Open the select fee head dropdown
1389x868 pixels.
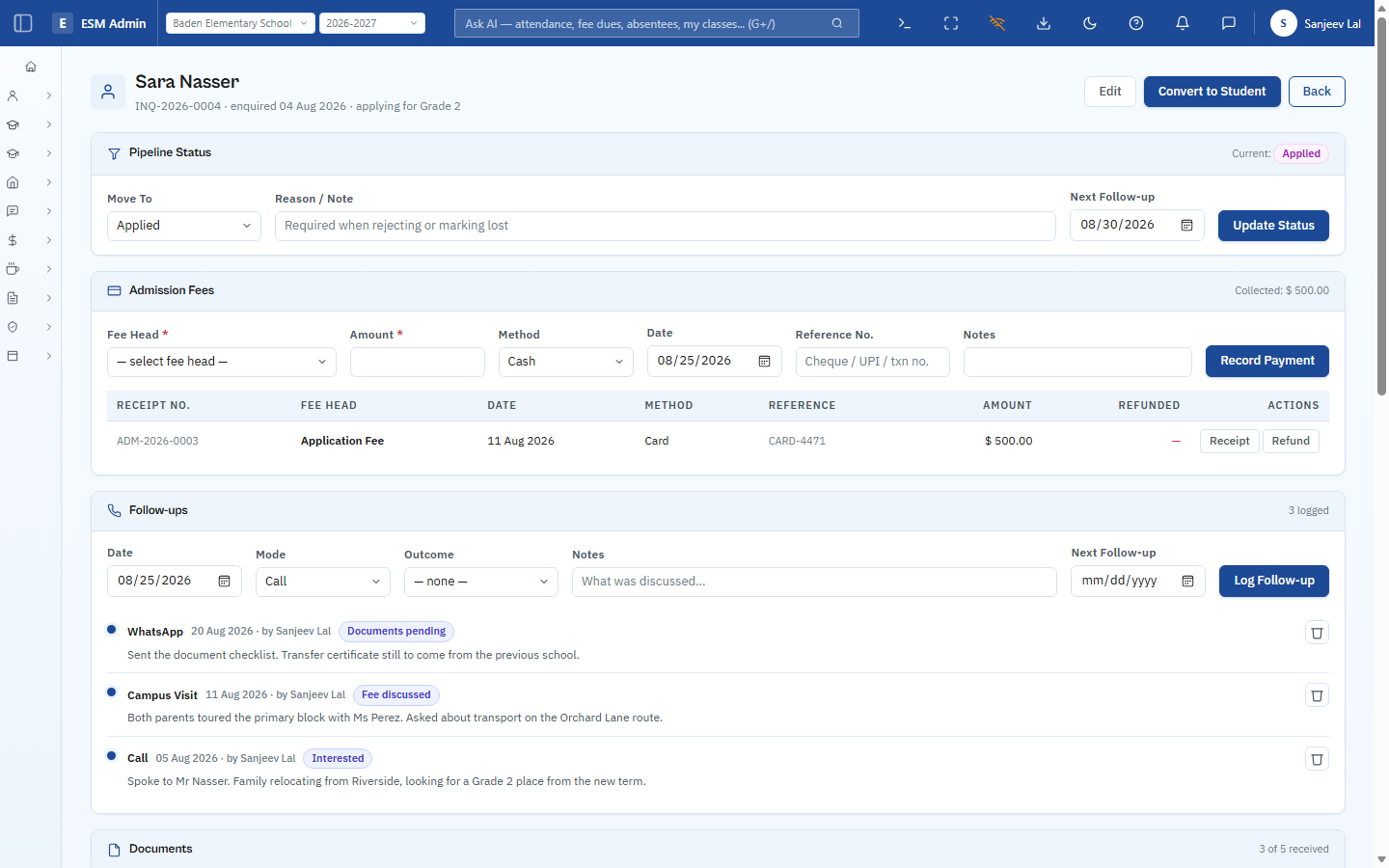click(x=222, y=362)
